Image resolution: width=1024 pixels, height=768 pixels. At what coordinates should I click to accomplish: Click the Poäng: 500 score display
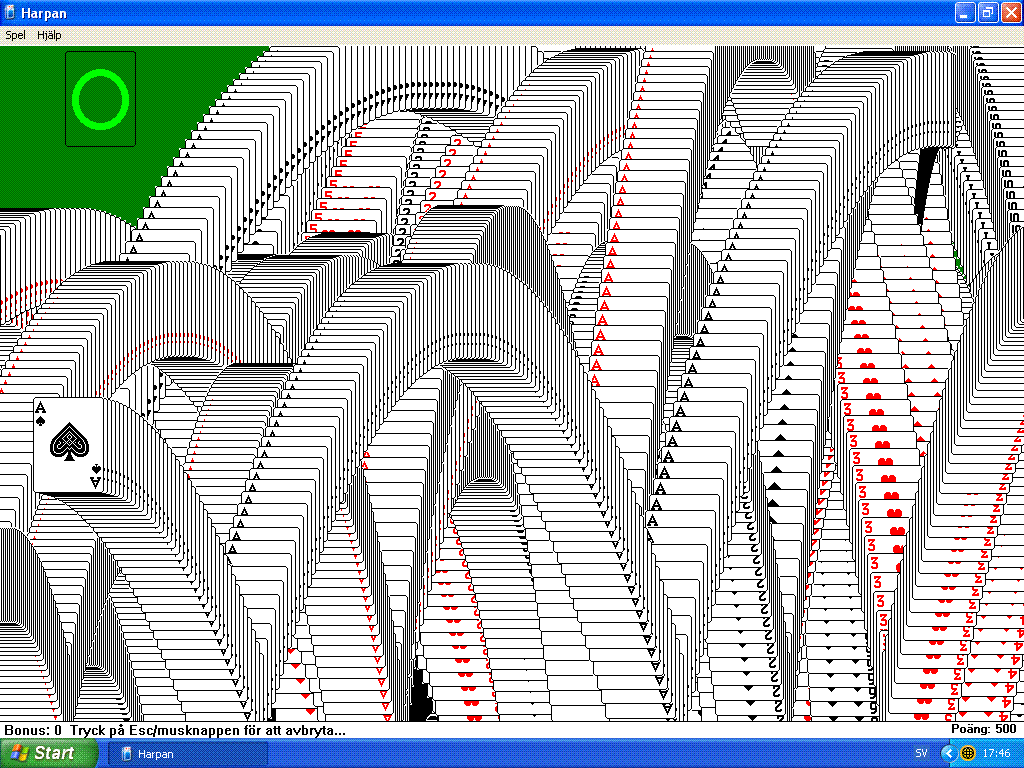(984, 729)
